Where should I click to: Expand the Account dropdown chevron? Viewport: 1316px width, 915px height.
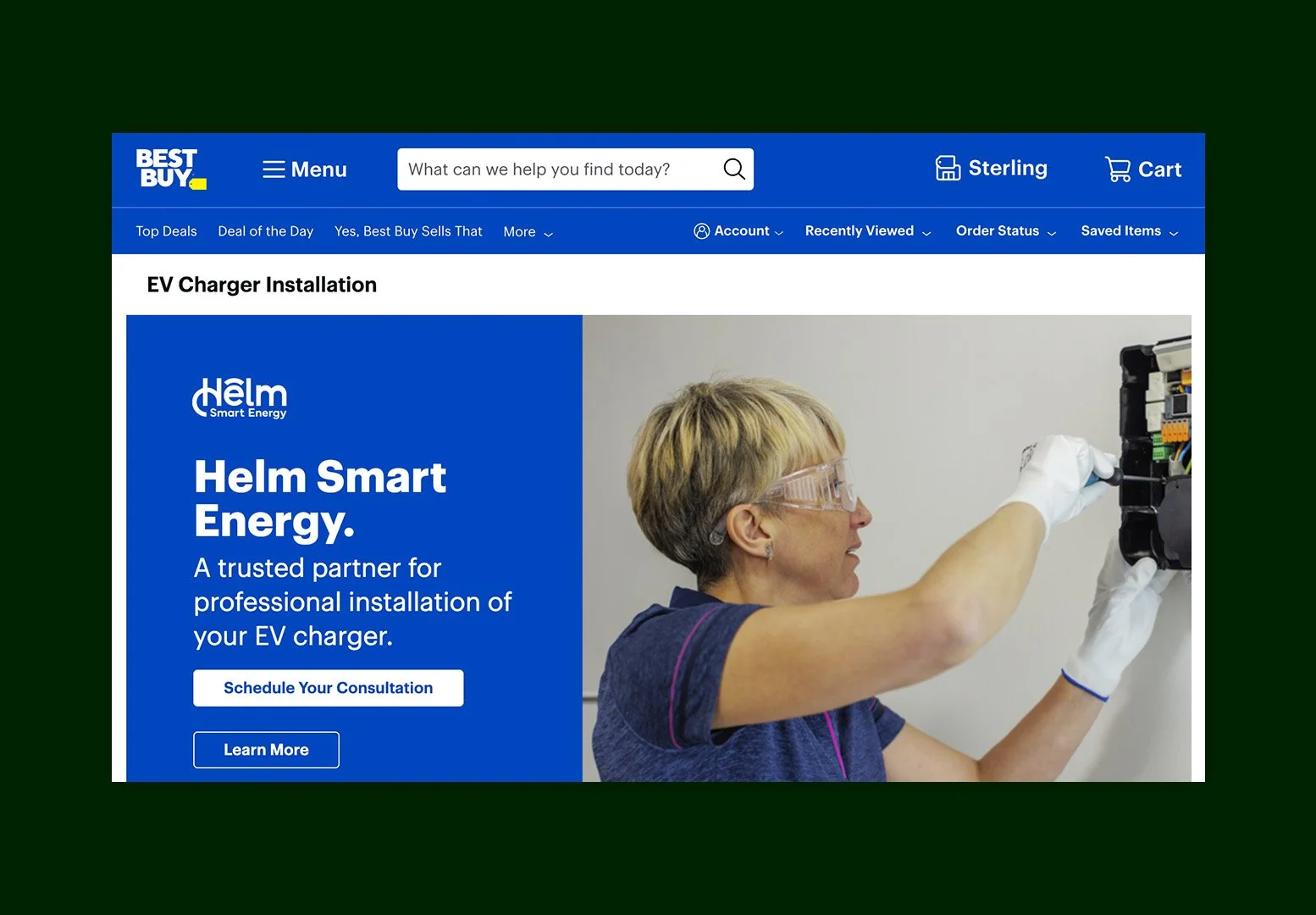pos(779,233)
